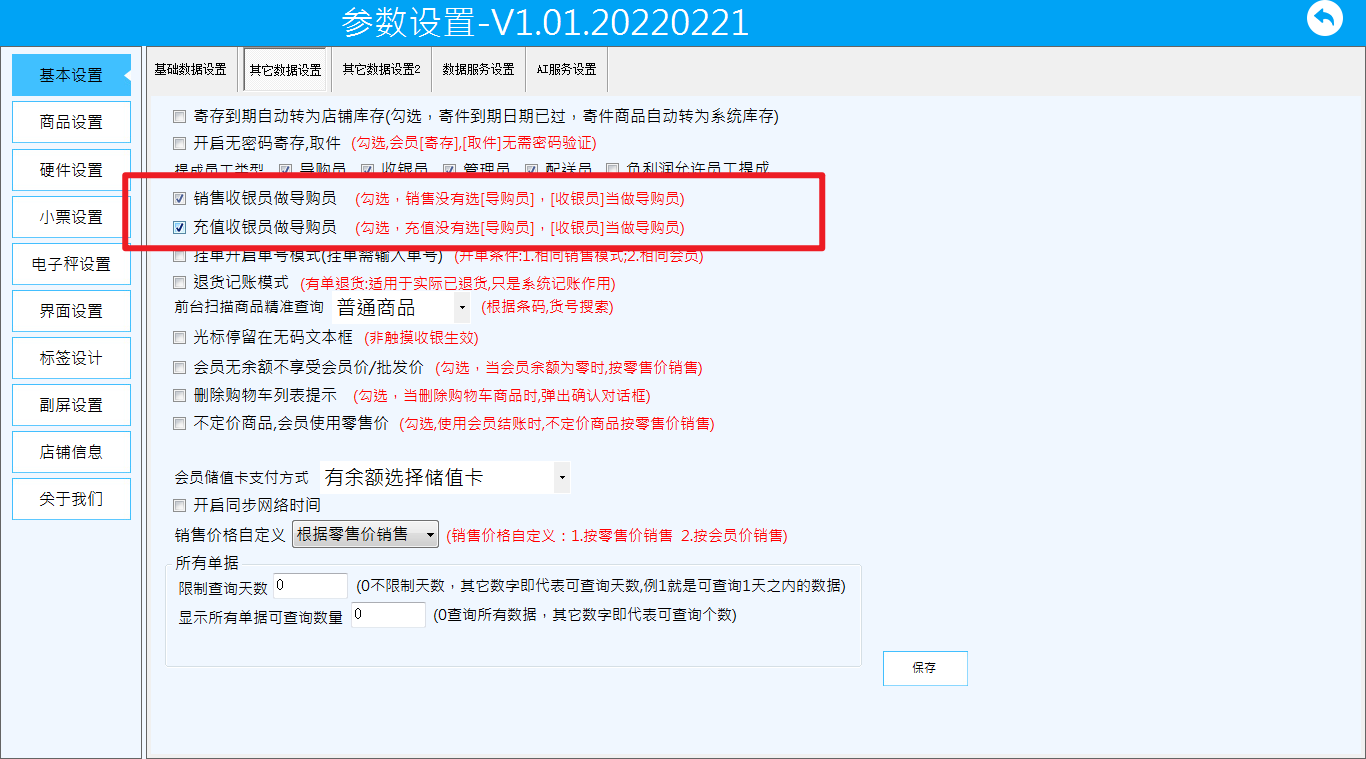Click the 保存 button
The height and width of the screenshot is (759, 1366).
point(925,668)
